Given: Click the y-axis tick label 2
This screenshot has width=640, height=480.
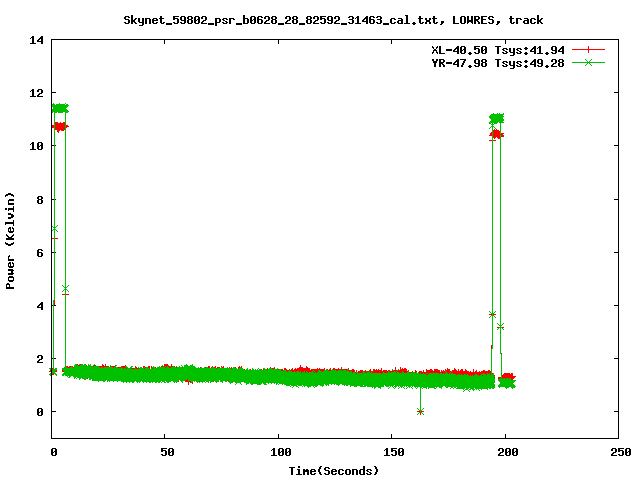Looking at the screenshot, I should coord(40,359).
